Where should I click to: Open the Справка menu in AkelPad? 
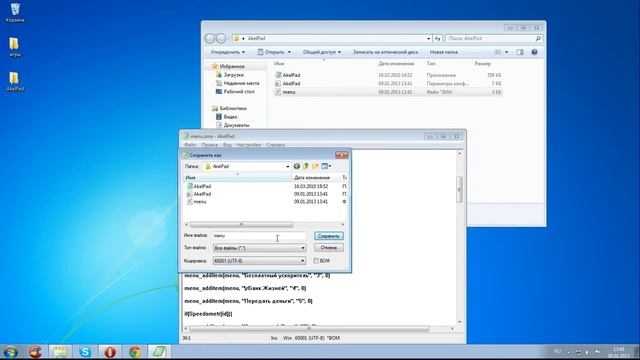pos(276,145)
